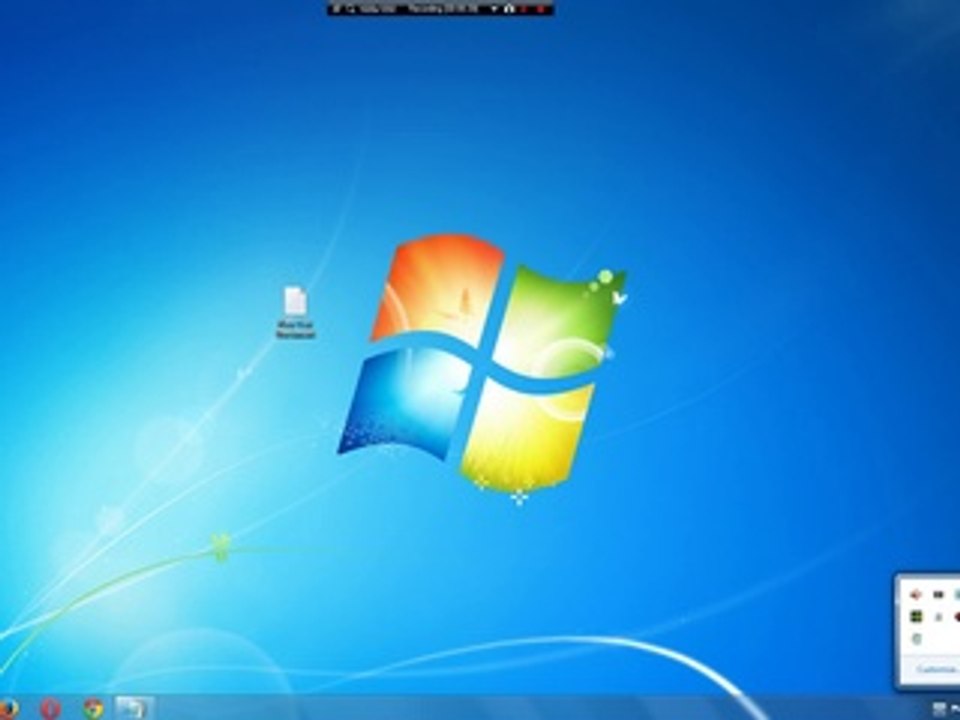Select the text document icon on desktop
The width and height of the screenshot is (960, 720).
pos(295,312)
